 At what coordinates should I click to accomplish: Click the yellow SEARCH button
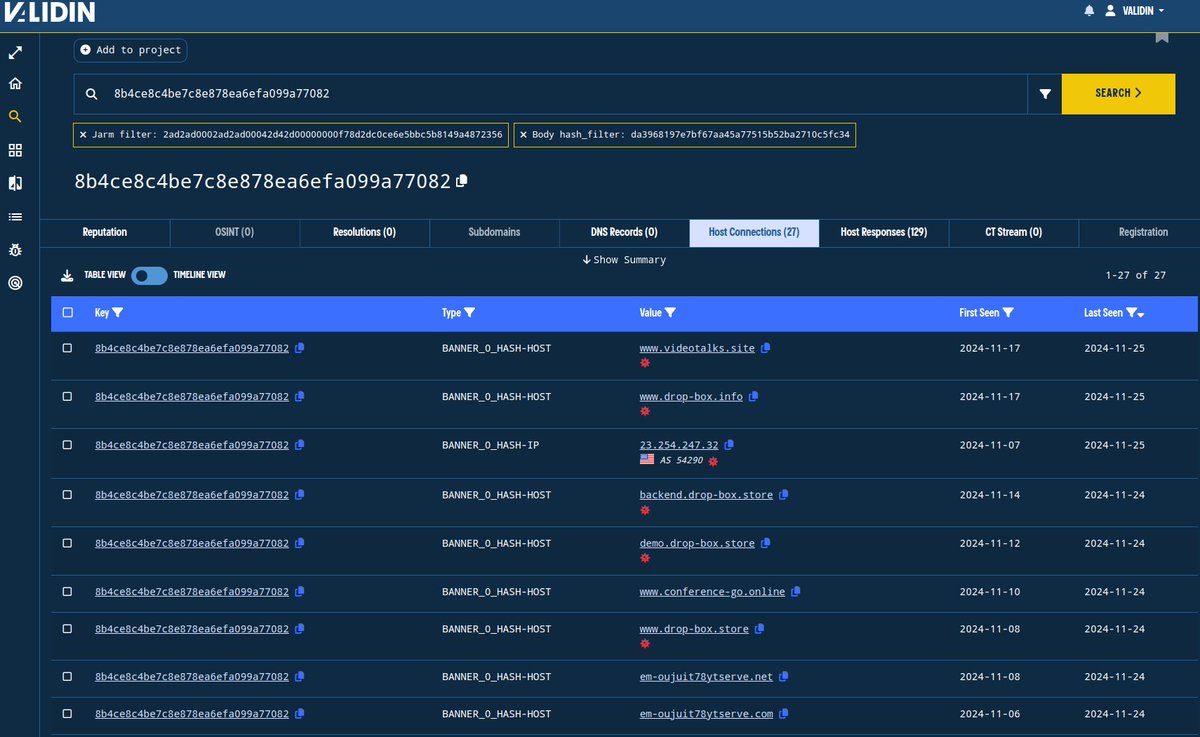coord(1118,93)
